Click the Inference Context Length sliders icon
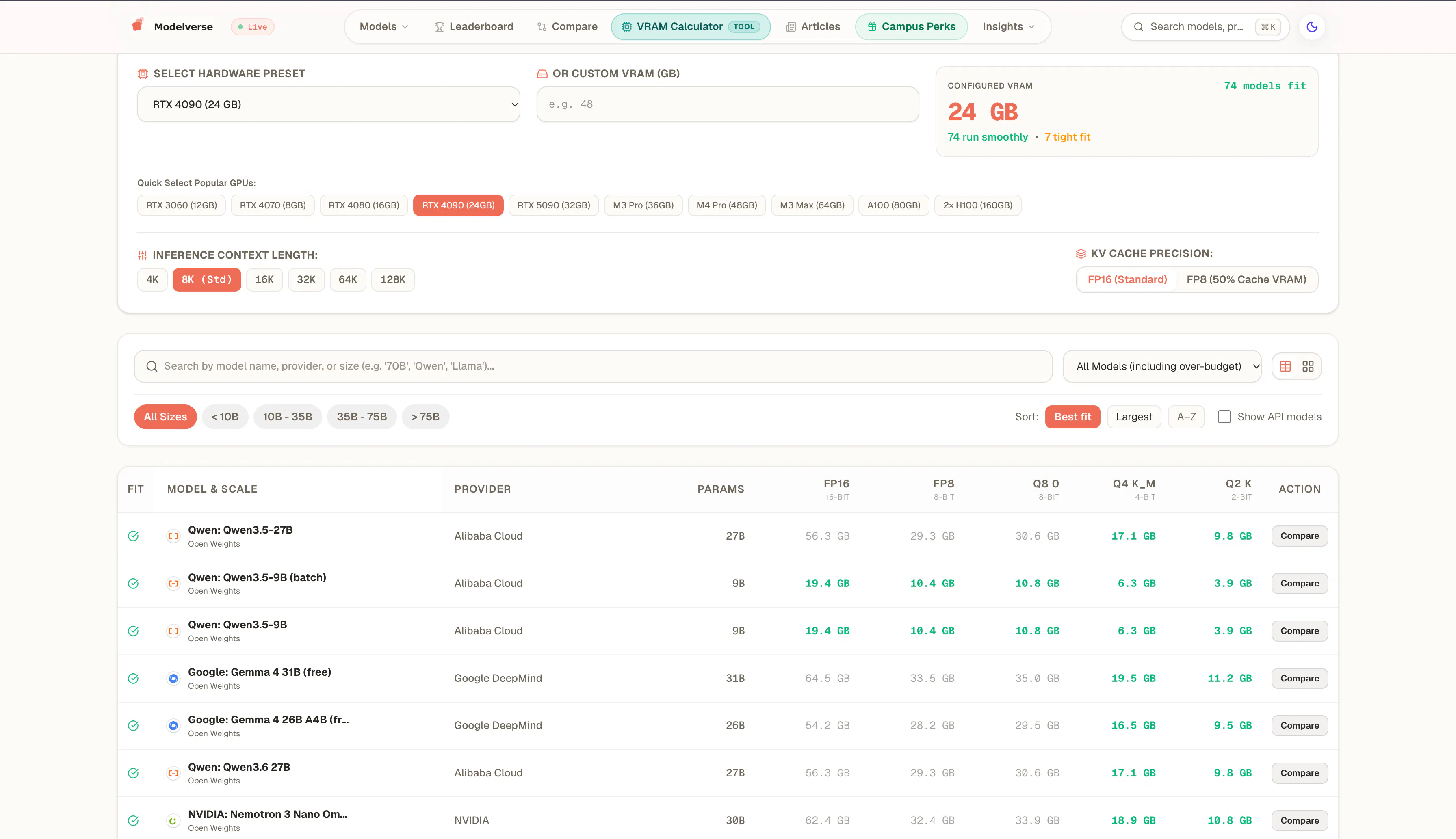The image size is (1456, 839). [x=142, y=255]
